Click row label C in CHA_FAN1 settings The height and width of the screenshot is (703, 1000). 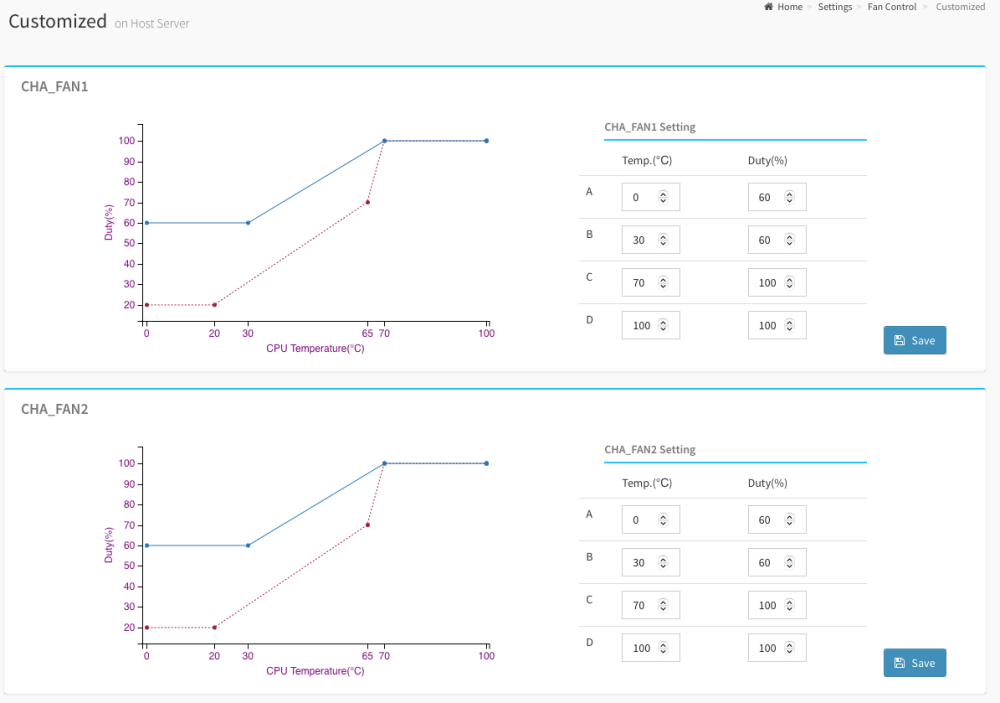point(589,277)
